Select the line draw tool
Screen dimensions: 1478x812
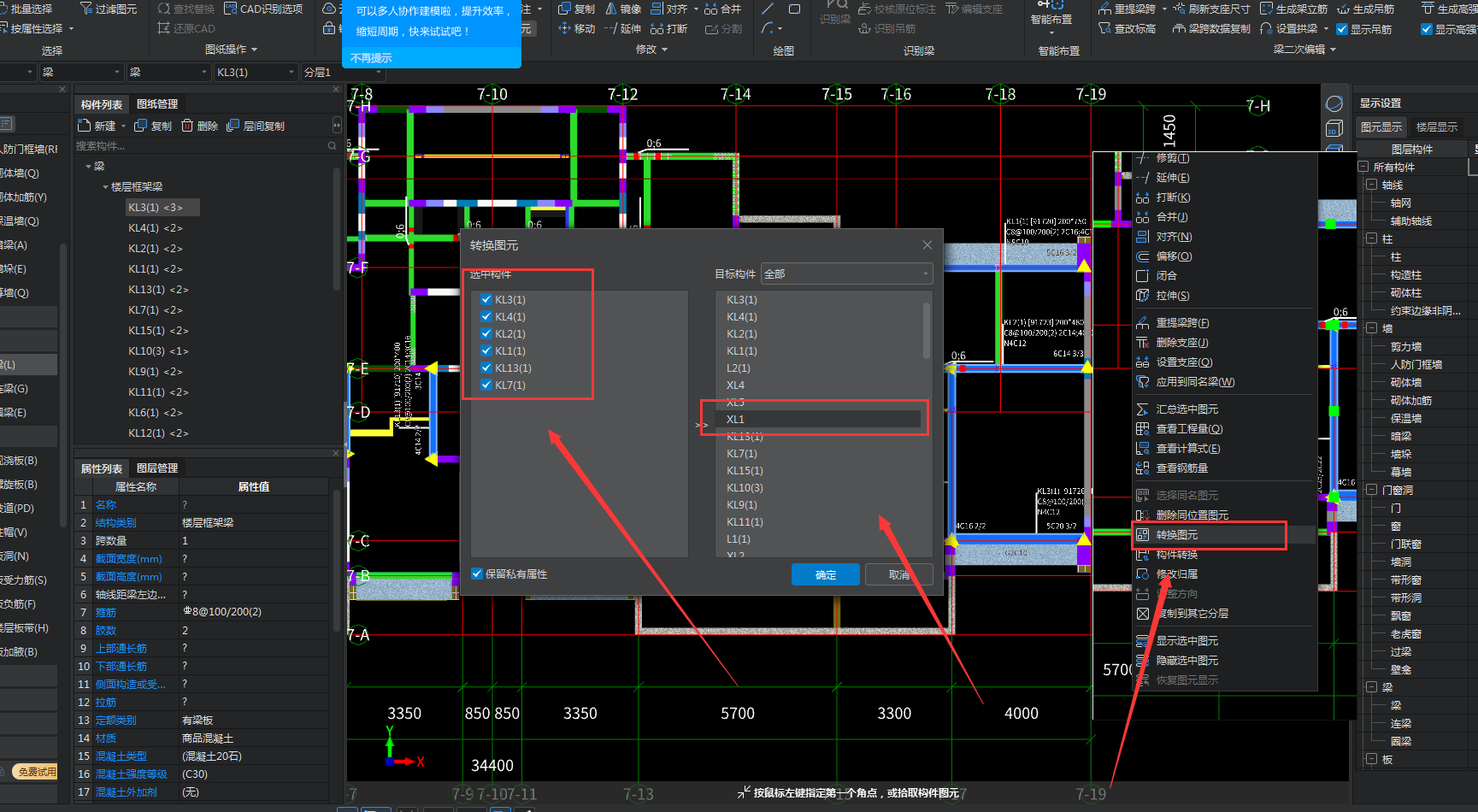click(x=768, y=9)
